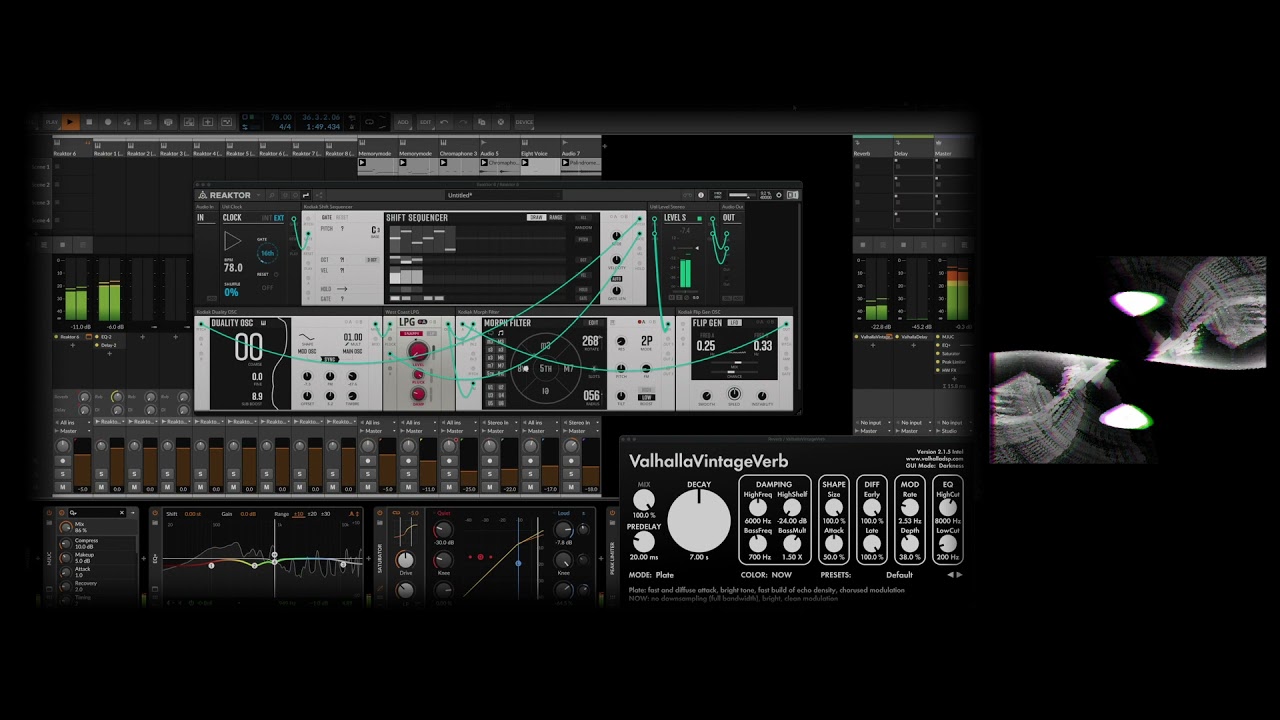1280x720 pixels.
Task: Switch the clock to EXT mode
Action: [279, 218]
